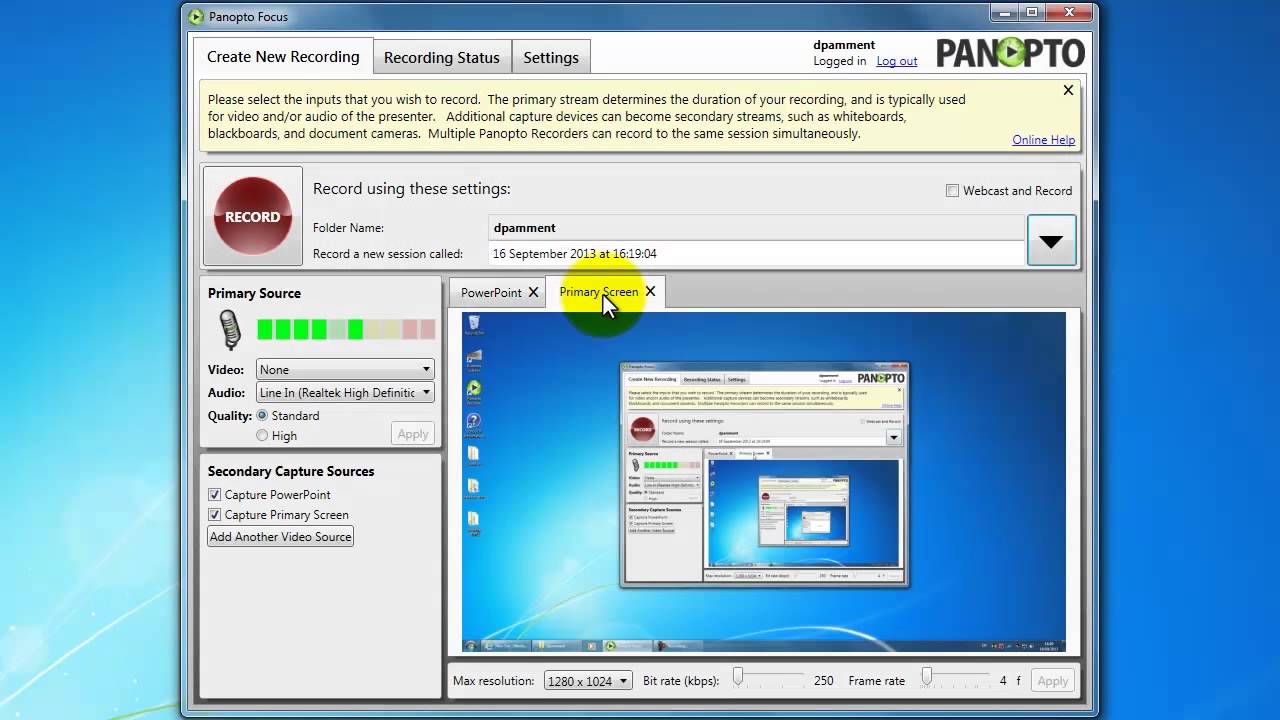Switch to the Recording Status tab
The height and width of the screenshot is (720, 1280).
click(x=441, y=57)
